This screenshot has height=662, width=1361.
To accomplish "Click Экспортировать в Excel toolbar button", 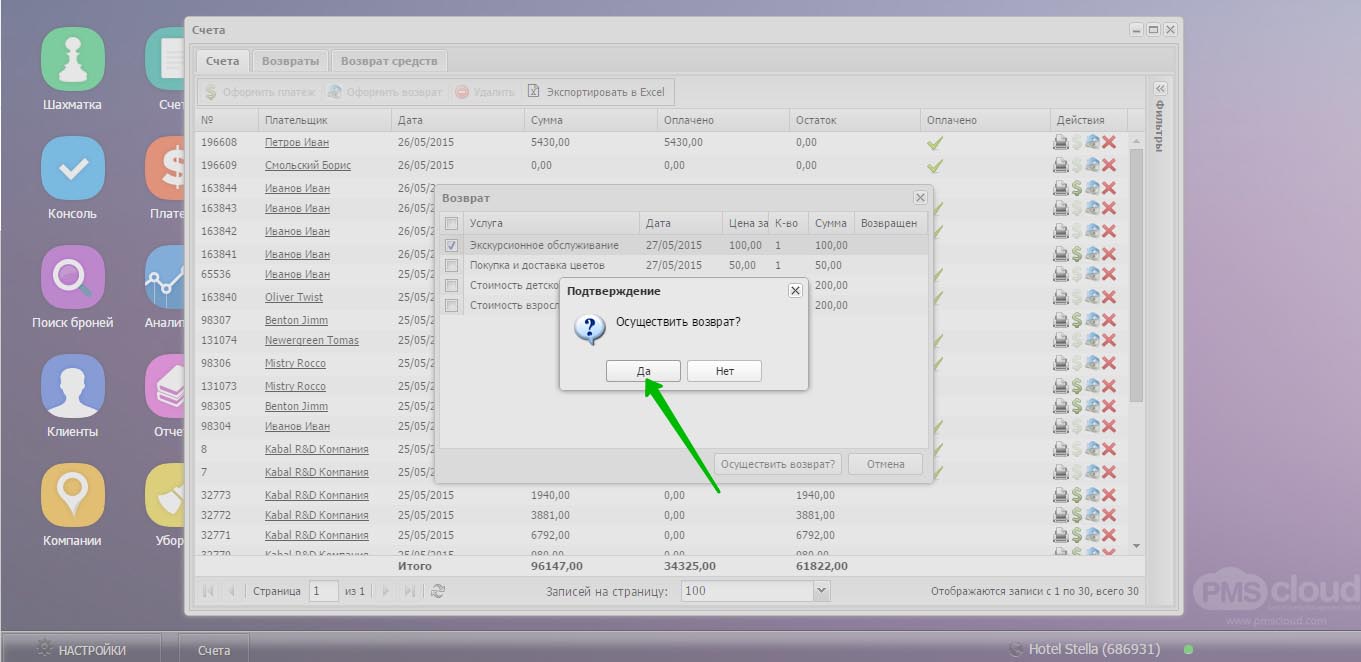I will click(x=597, y=91).
